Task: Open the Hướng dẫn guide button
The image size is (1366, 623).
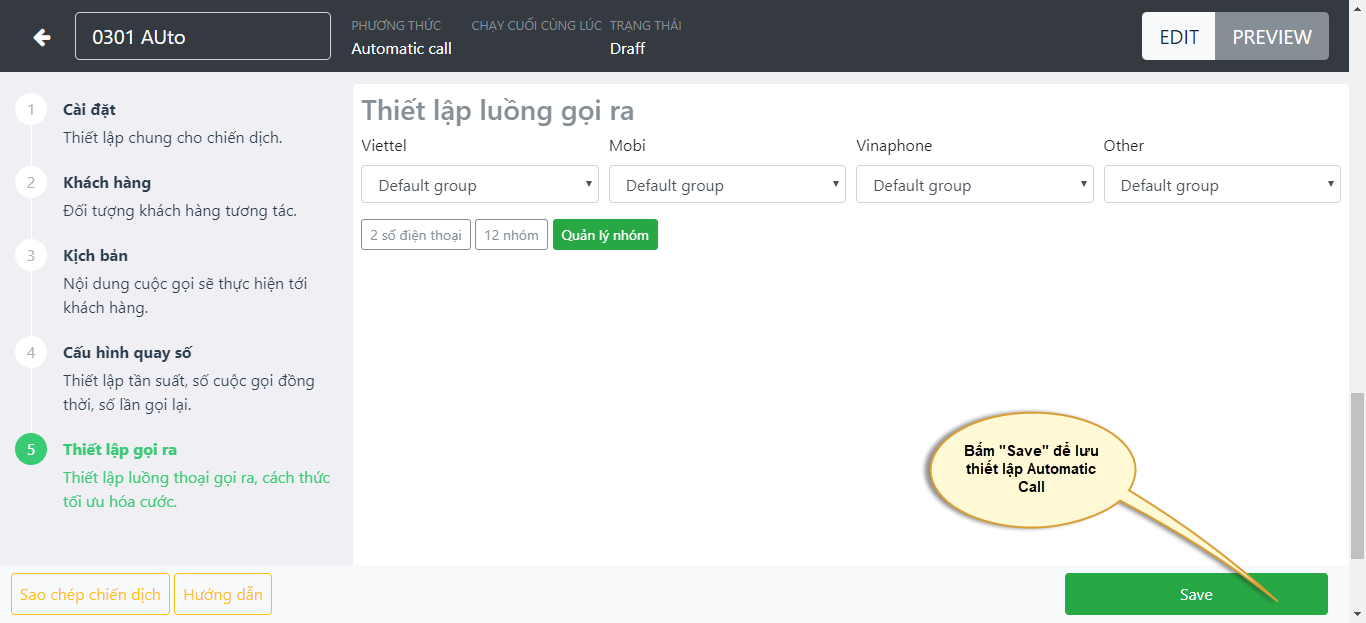Action: pos(222,594)
